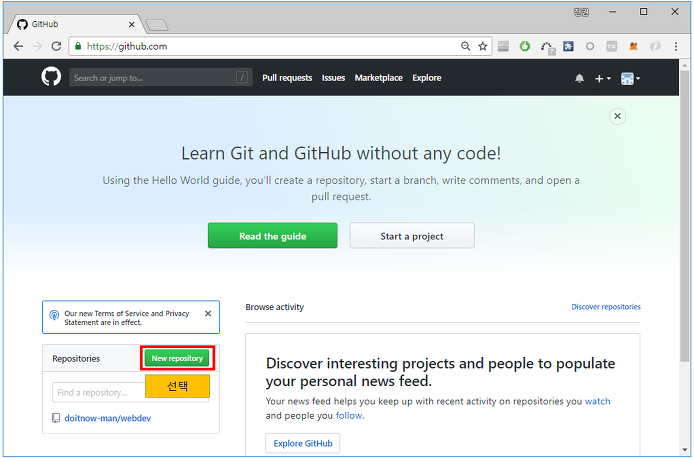Click the blue puzzle extension icon
Image resolution: width=694 pixels, height=458 pixels.
coord(568,46)
